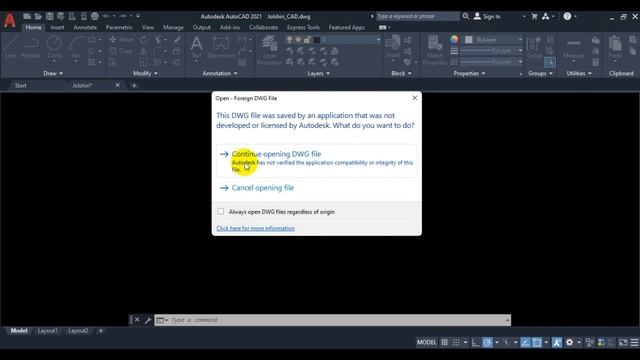Open Layer Properties manager
The height and width of the screenshot is (360, 640).
click(x=269, y=50)
